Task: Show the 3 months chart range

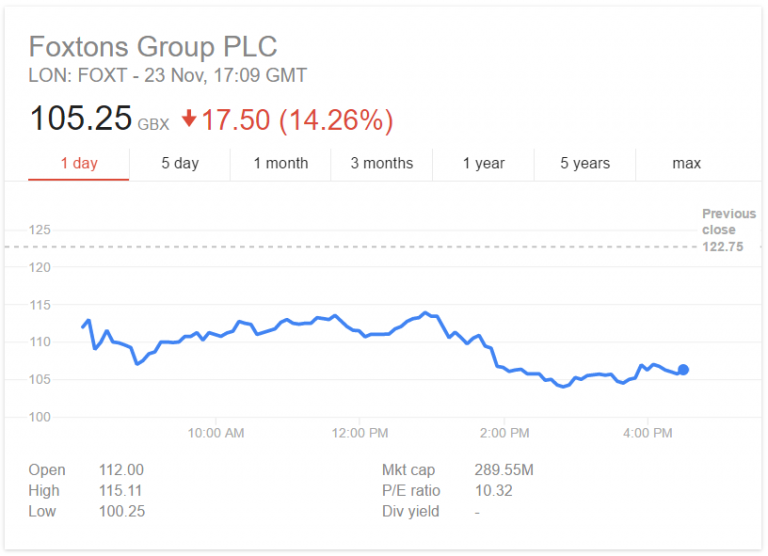Action: point(382,163)
